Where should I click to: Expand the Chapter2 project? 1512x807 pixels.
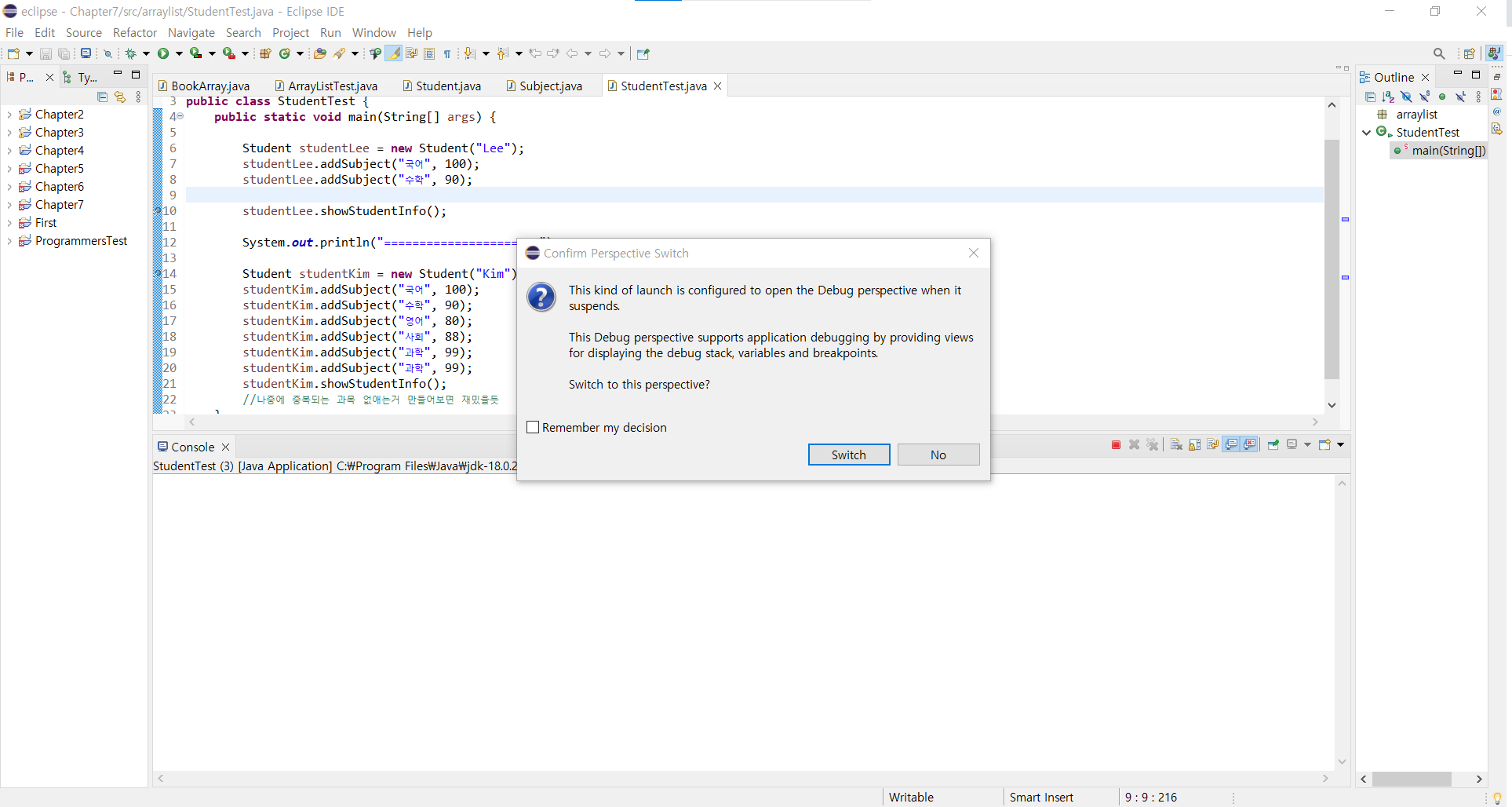point(9,115)
